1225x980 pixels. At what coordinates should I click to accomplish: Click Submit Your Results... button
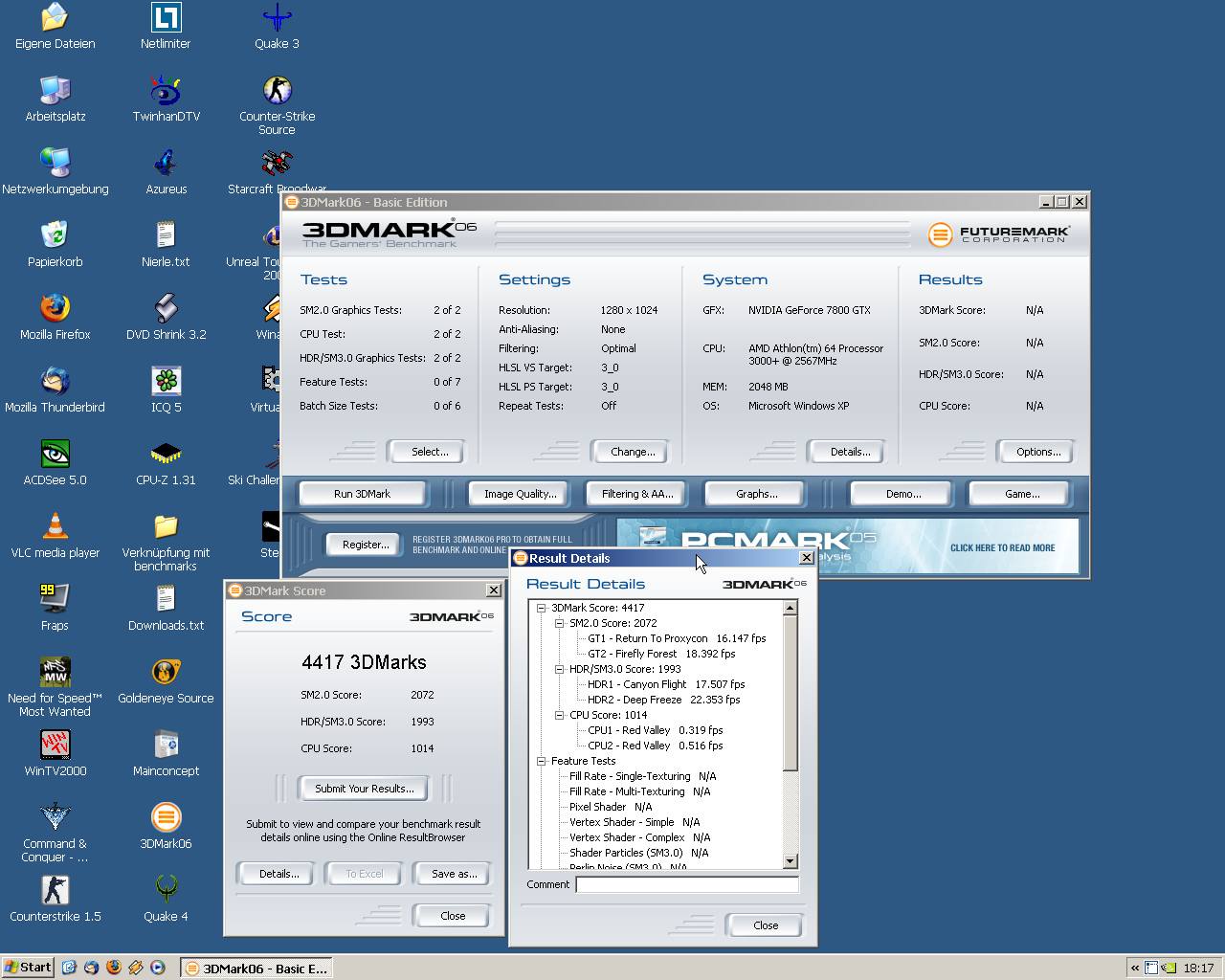click(364, 789)
